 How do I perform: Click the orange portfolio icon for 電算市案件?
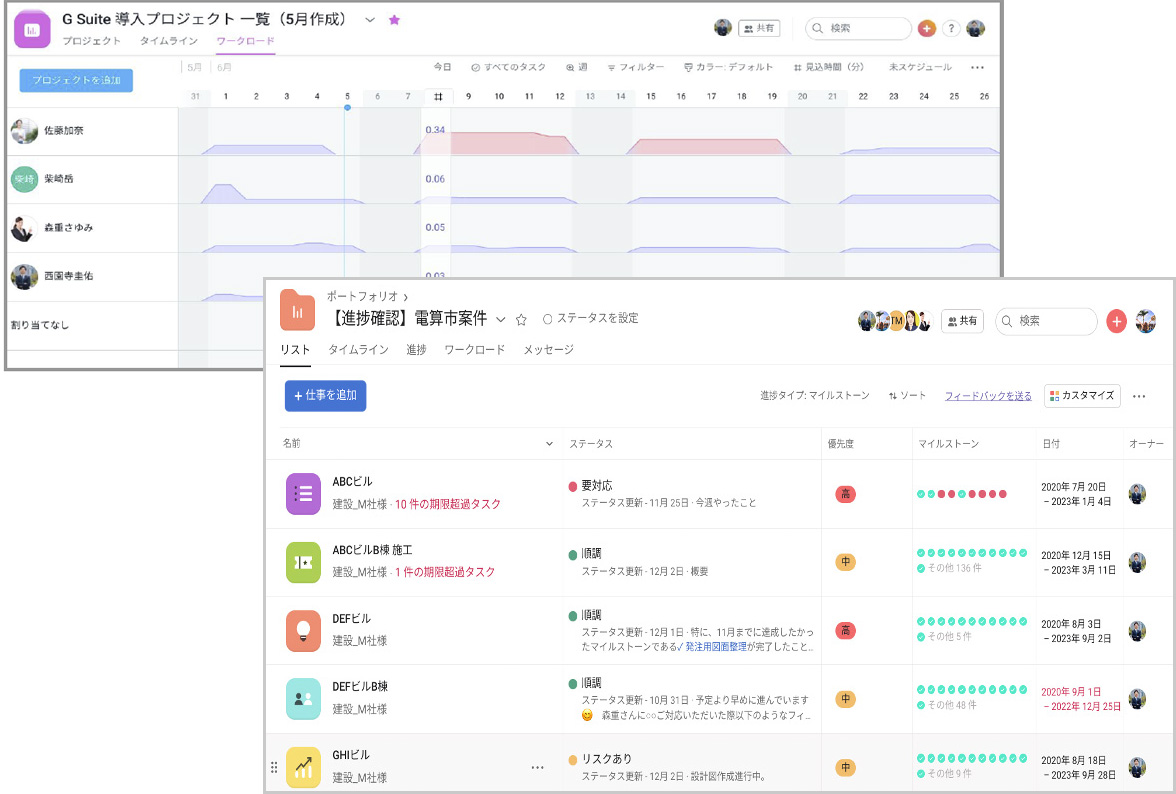click(297, 310)
